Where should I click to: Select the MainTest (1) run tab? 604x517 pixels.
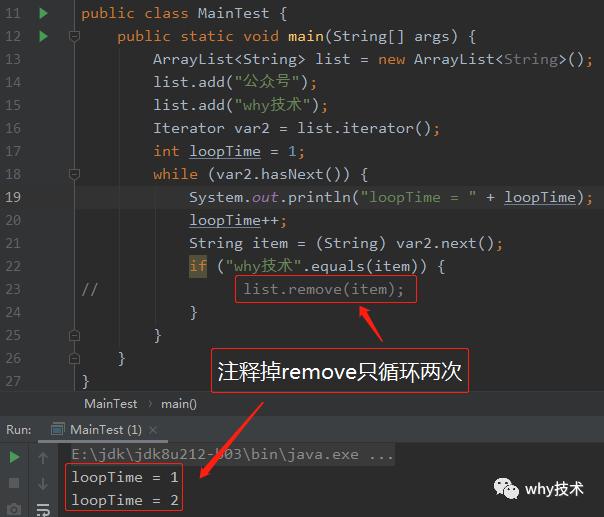(x=96, y=429)
